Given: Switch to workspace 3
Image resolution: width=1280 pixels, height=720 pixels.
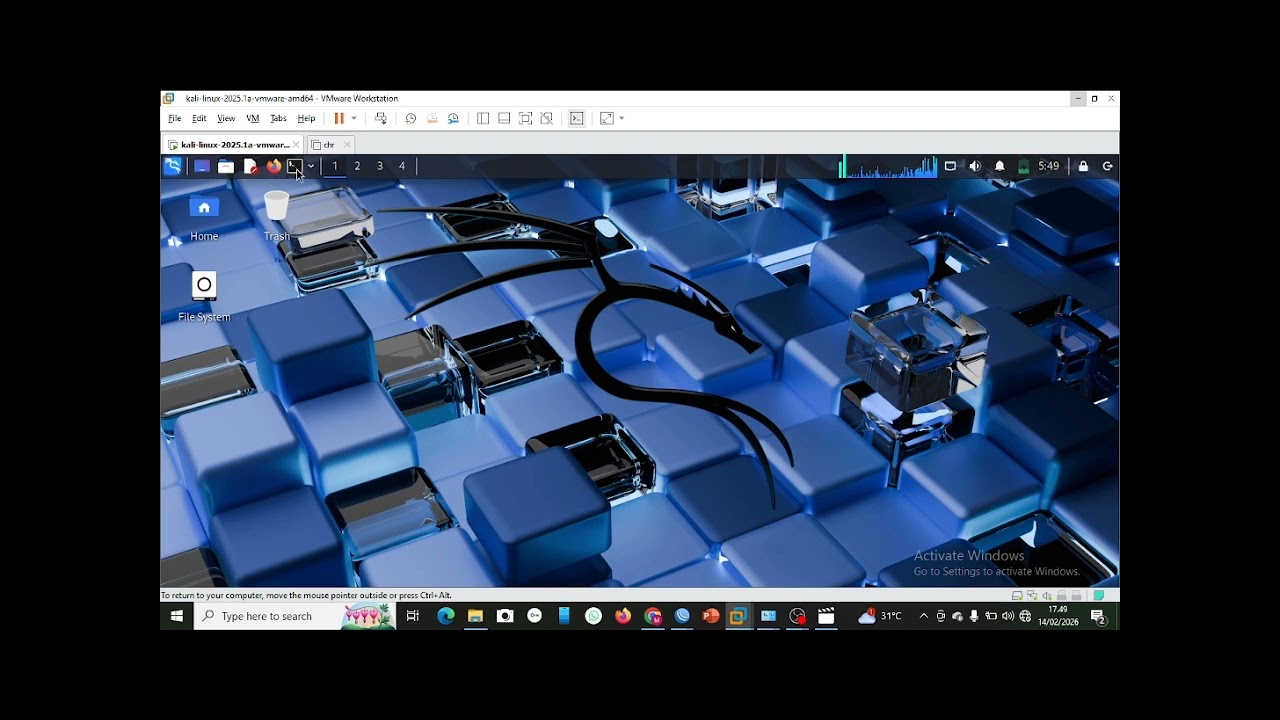Looking at the screenshot, I should tap(380, 166).
